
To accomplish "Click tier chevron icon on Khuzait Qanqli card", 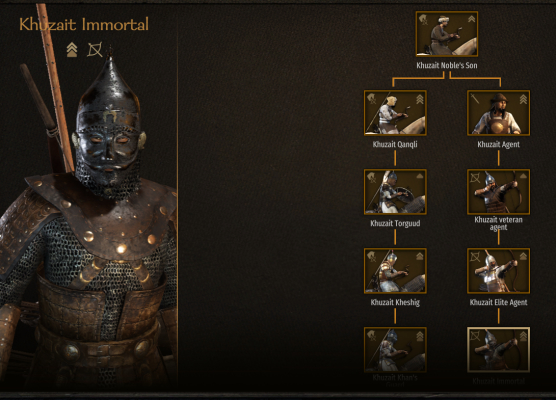I will (419, 99).
